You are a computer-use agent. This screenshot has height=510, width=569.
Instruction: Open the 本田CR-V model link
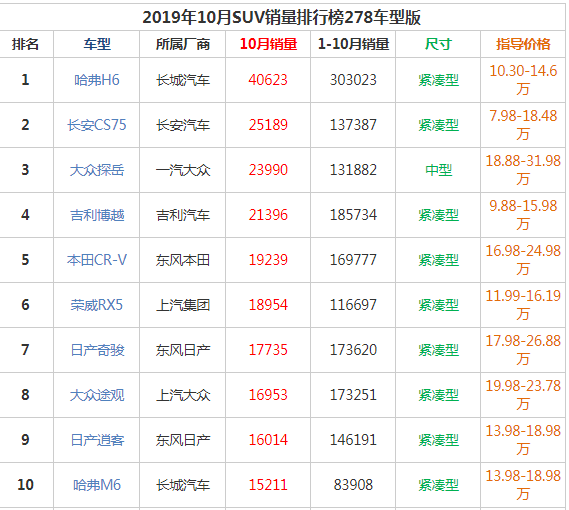97,260
